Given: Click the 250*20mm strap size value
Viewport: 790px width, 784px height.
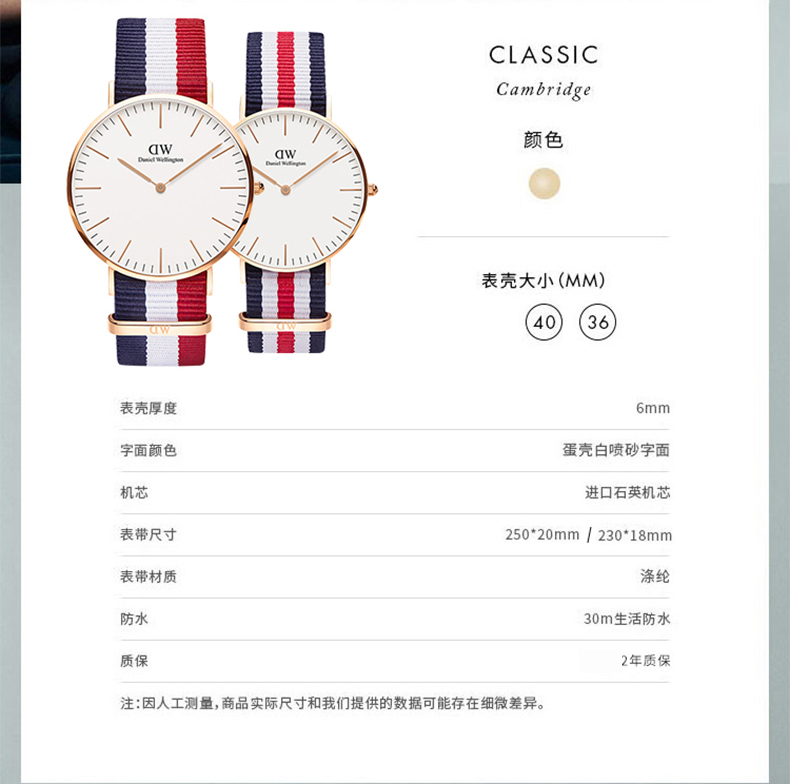Looking at the screenshot, I should (x=542, y=535).
